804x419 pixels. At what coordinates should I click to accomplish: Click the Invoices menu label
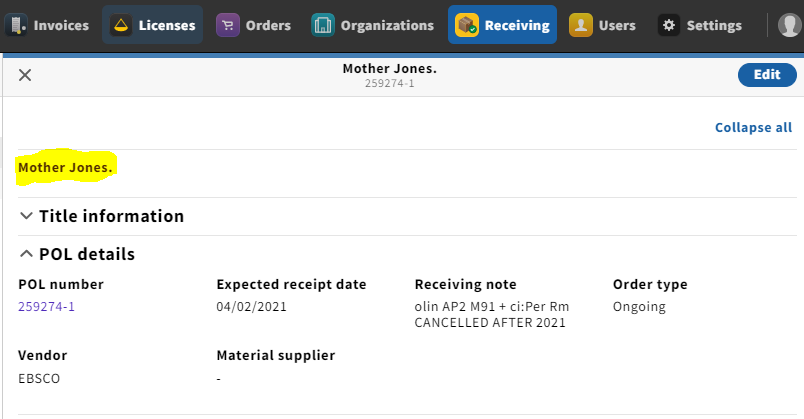tap(61, 25)
